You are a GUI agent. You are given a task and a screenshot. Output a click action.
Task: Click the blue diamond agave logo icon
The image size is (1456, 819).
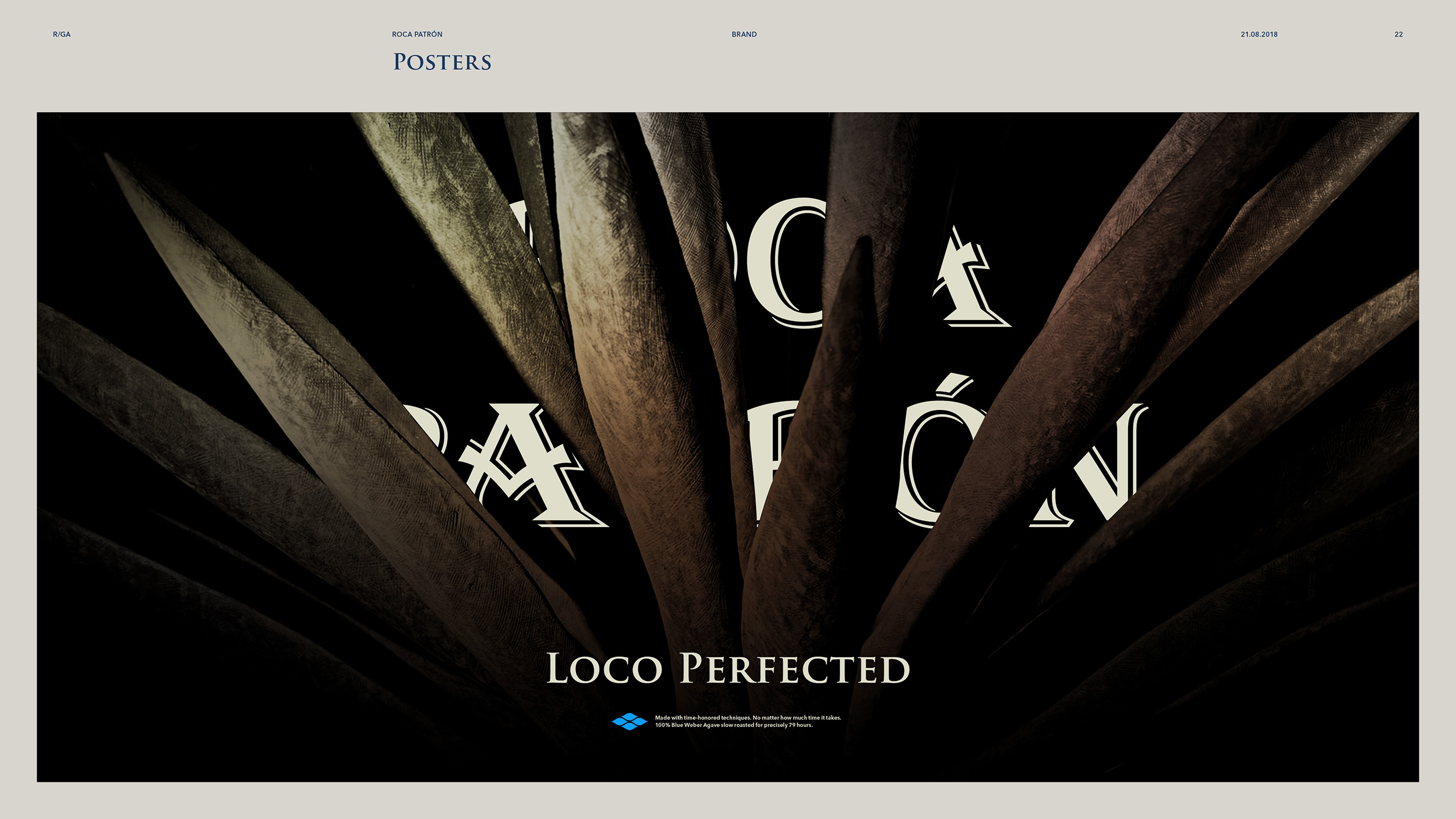pos(629,721)
